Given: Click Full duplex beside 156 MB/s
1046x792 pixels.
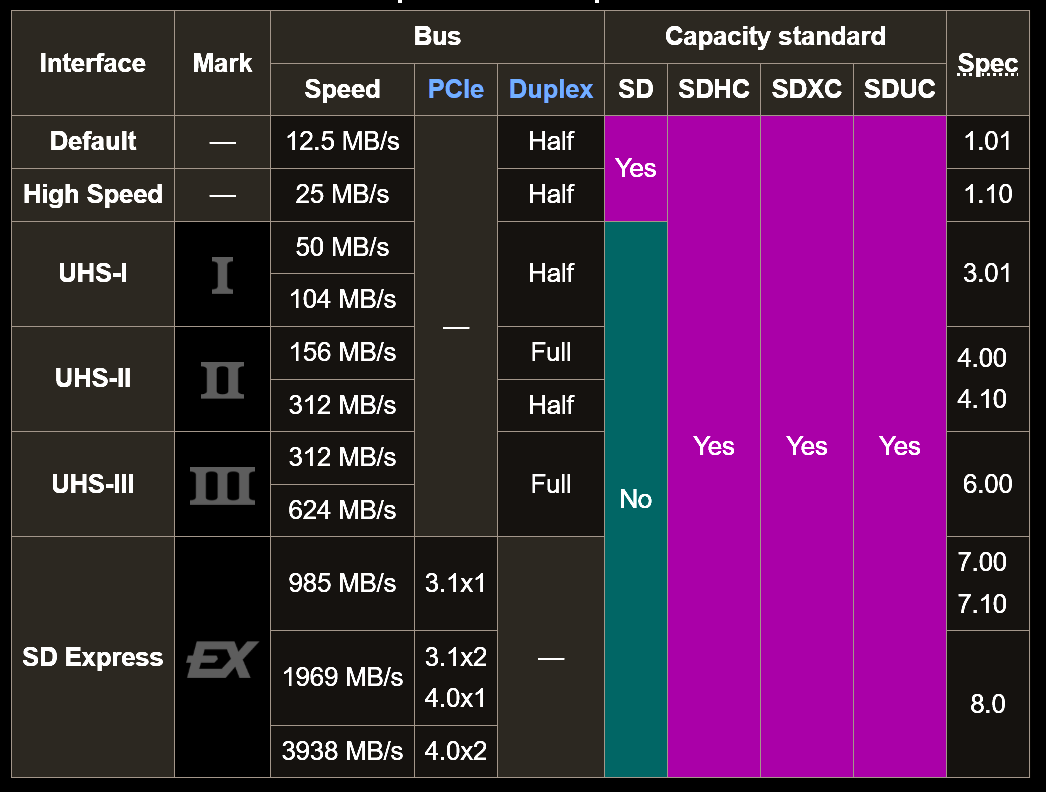Looking at the screenshot, I should coord(551,352).
